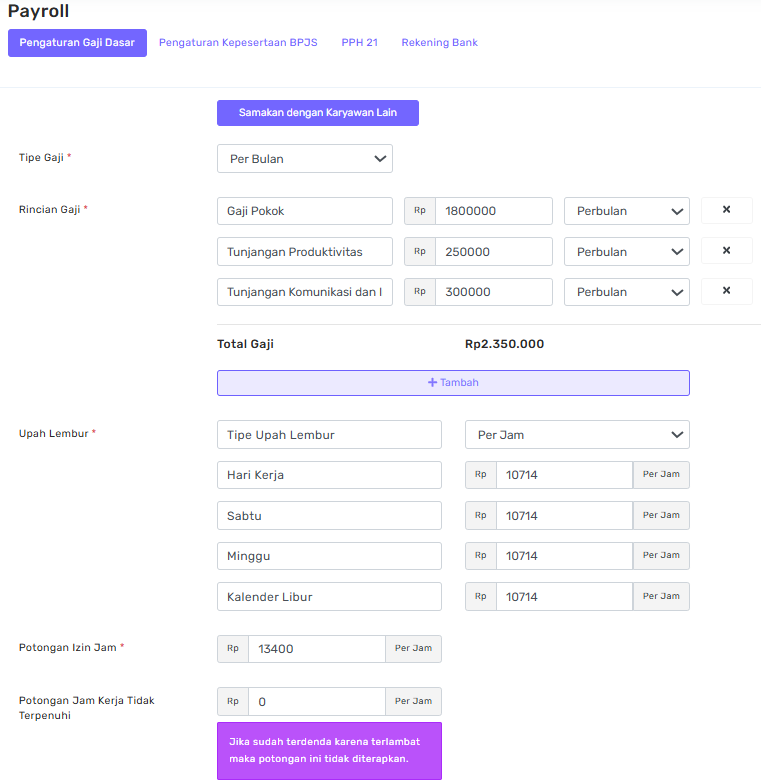Edit the Minggu overtime rate value
This screenshot has height=781, width=761.
click(x=563, y=556)
